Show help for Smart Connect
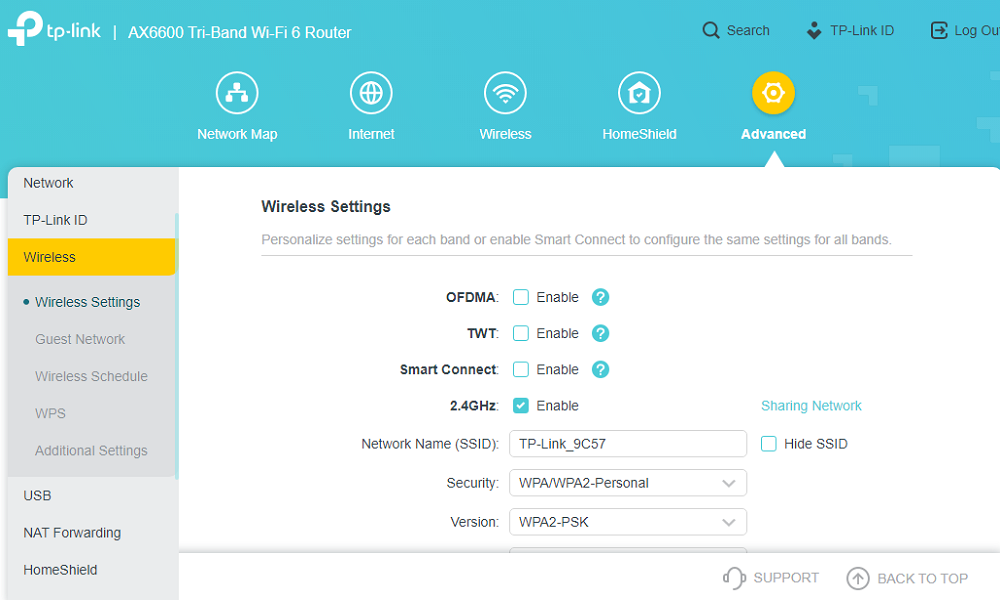Screen dimensions: 1000x600 coord(600,370)
